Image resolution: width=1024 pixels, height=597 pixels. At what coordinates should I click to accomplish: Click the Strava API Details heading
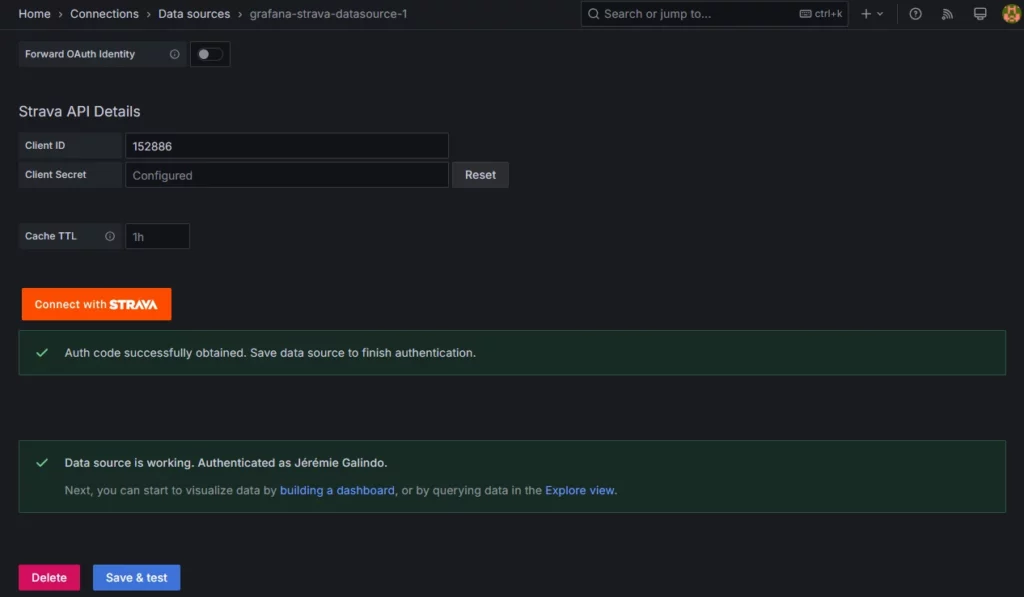tap(79, 111)
